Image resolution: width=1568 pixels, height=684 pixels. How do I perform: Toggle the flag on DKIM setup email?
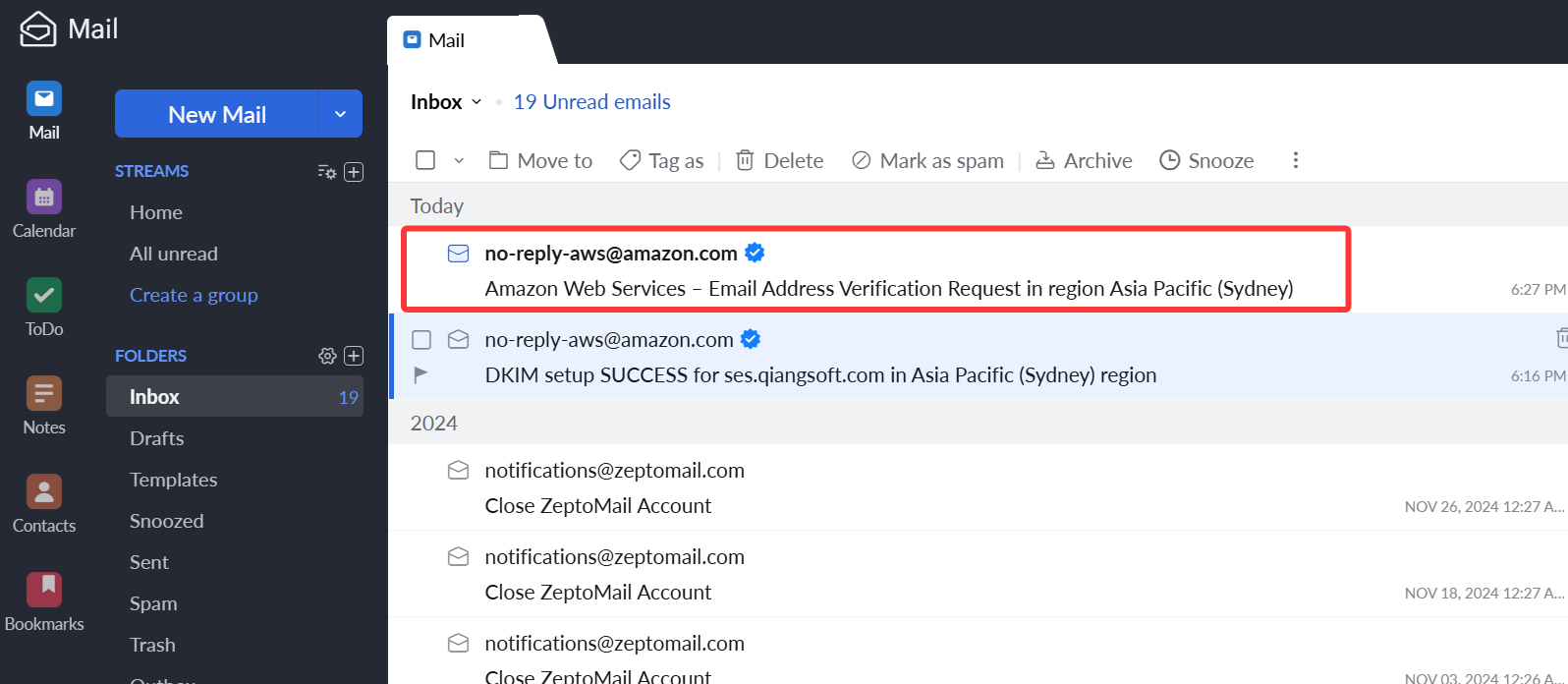click(x=421, y=374)
